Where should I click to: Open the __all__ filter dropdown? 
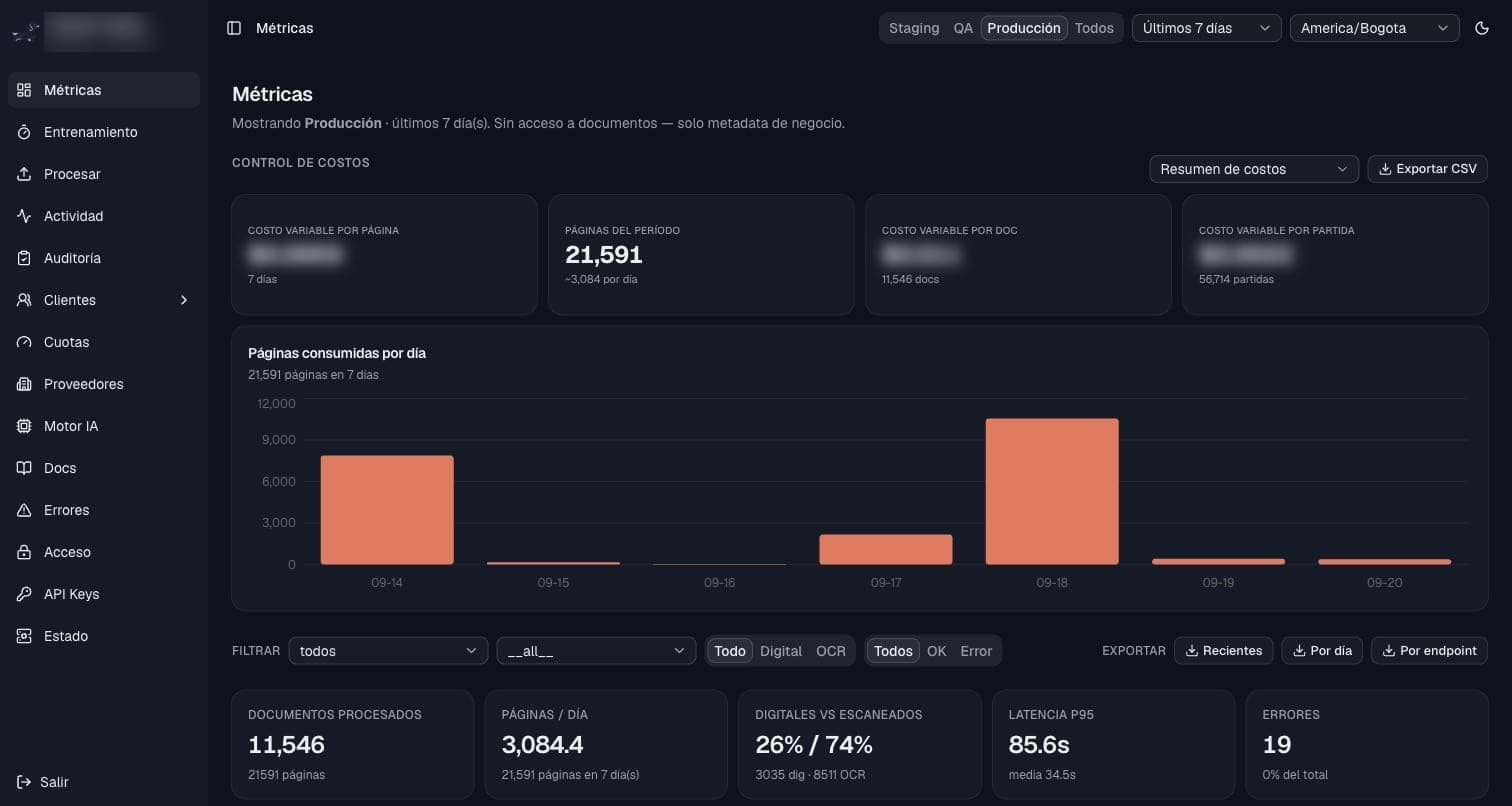pyautogui.click(x=596, y=651)
